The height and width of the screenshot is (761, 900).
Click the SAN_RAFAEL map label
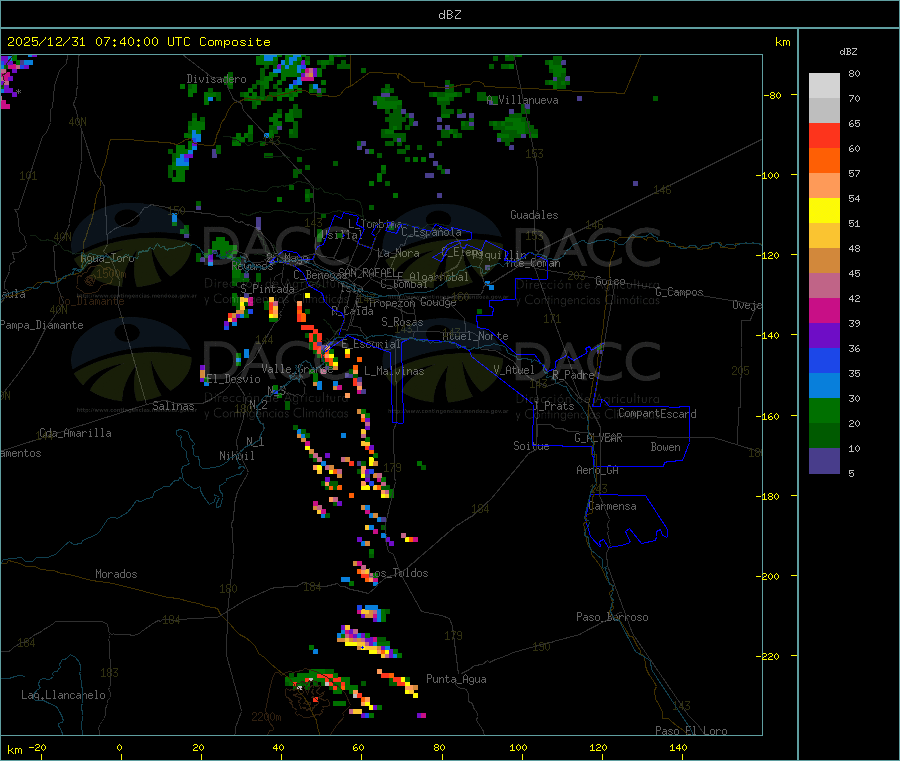click(x=367, y=272)
